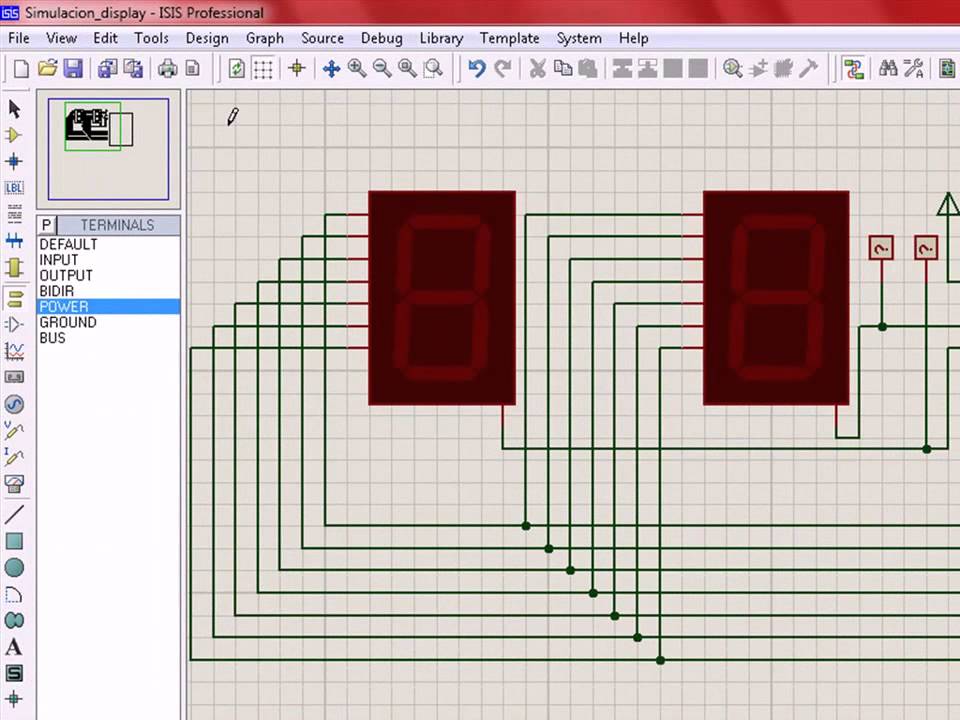Select the Device Pins Mode tool
960x720 pixels.
pos(14,324)
